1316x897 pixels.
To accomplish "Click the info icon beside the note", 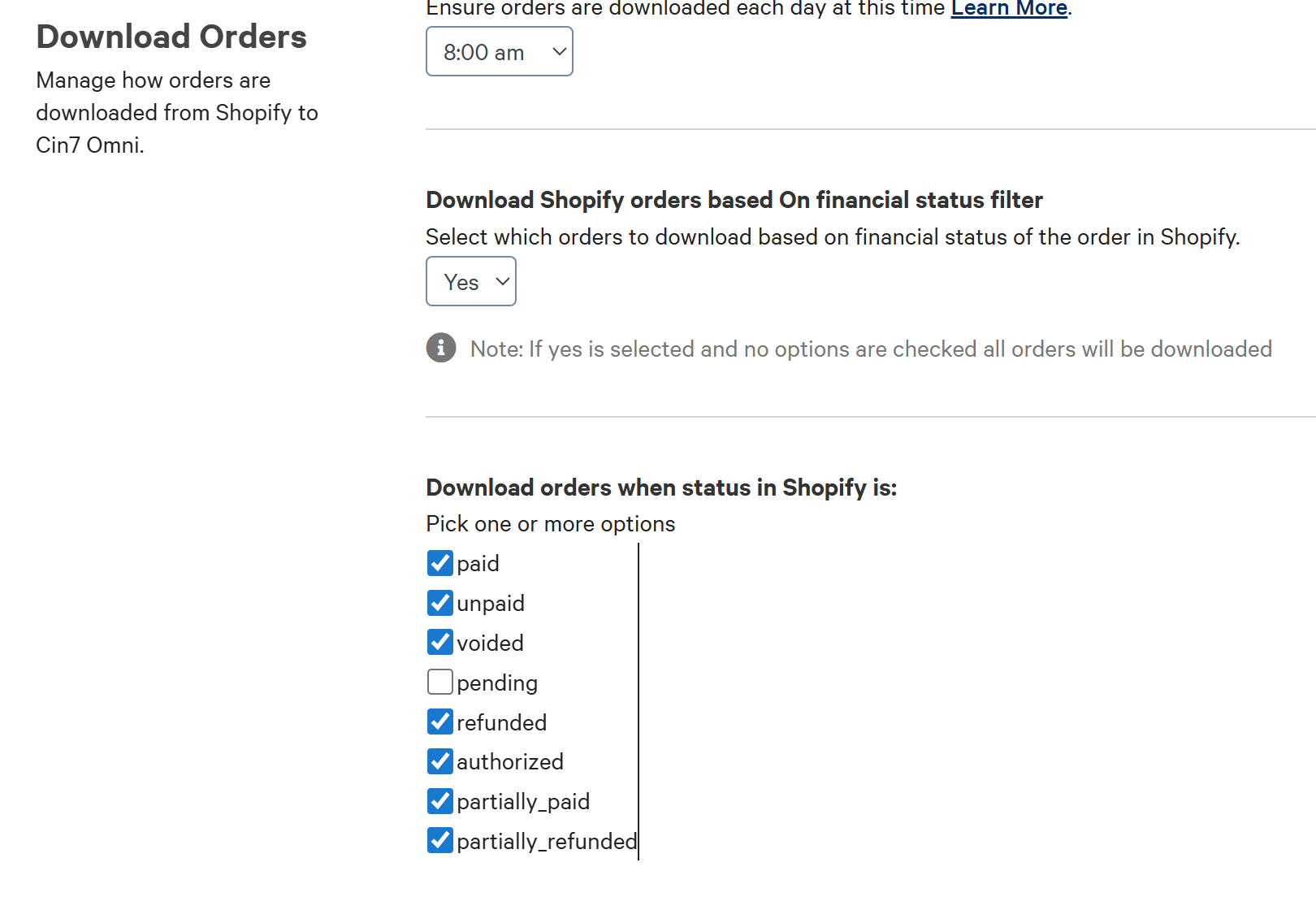I will click(441, 348).
